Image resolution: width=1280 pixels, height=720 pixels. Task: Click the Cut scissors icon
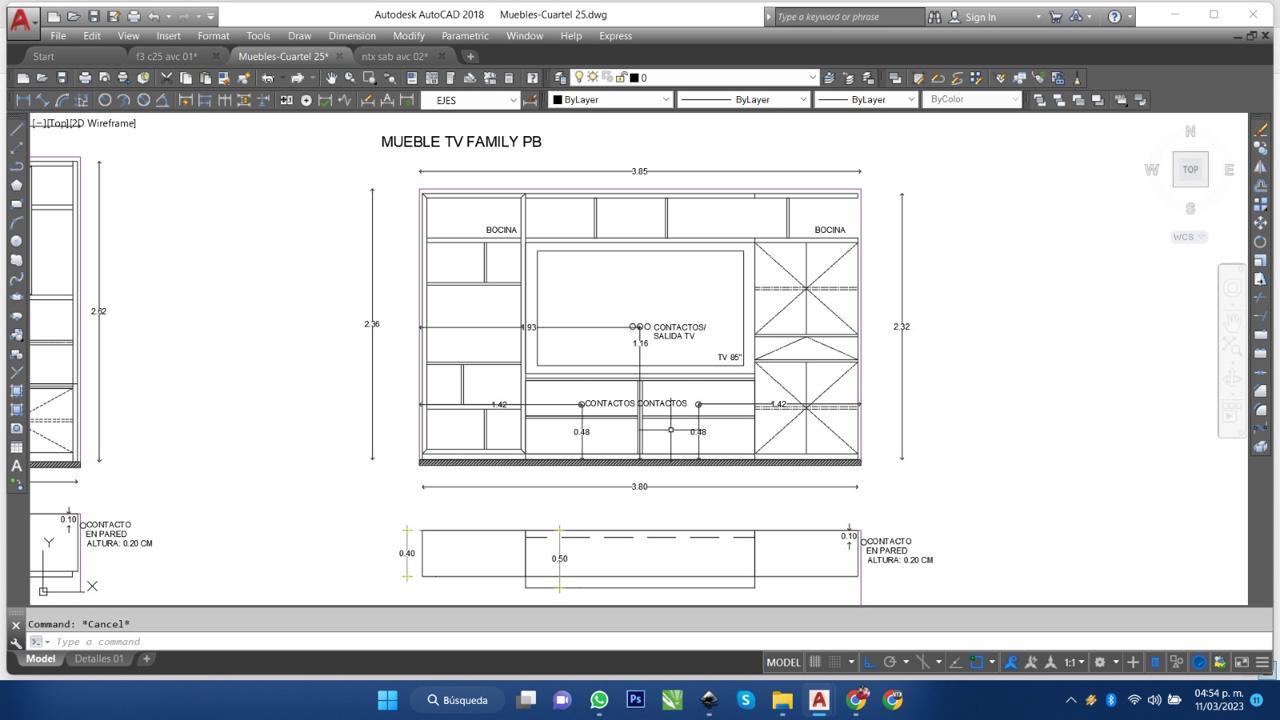point(167,78)
